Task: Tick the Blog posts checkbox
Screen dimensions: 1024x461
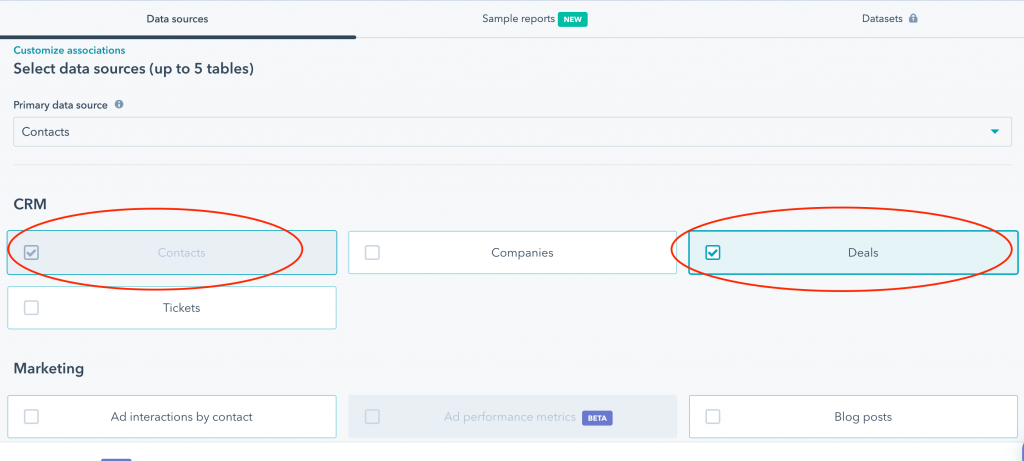Action: coord(713,417)
